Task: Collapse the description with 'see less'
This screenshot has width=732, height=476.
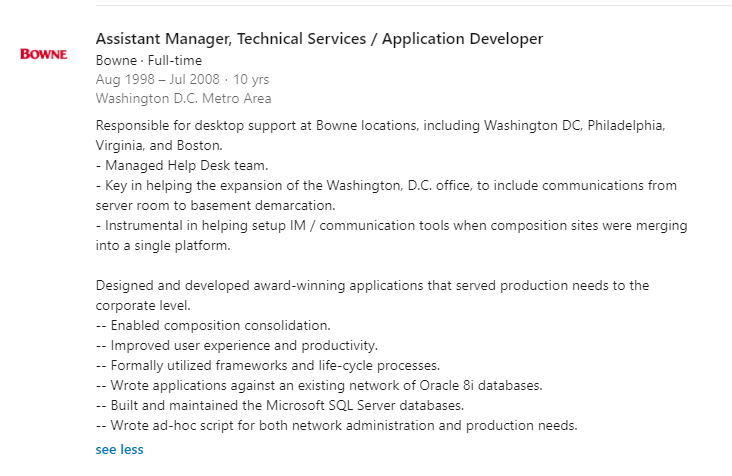Action: click(x=120, y=449)
